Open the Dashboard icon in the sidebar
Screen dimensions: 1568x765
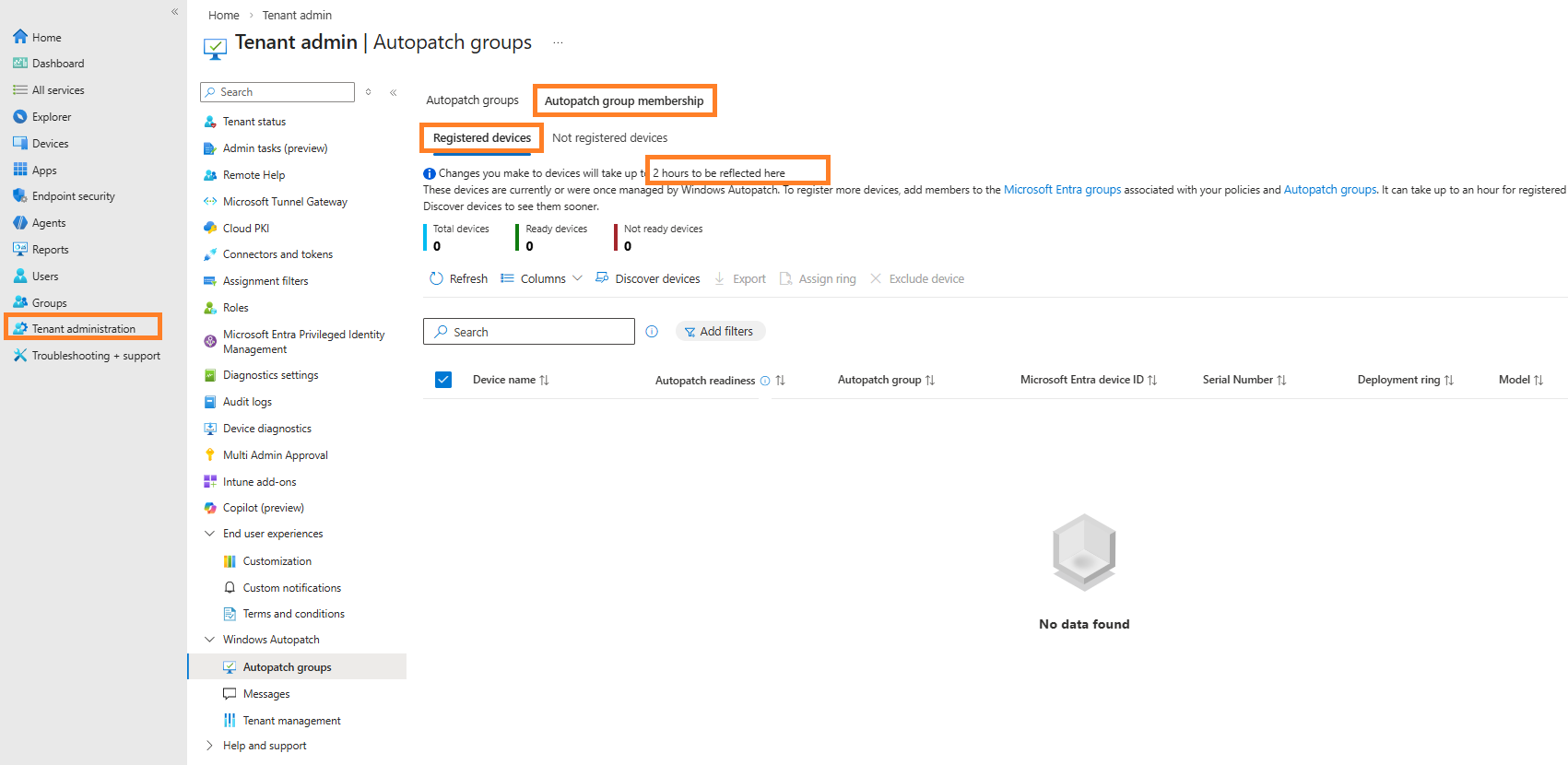20,64
